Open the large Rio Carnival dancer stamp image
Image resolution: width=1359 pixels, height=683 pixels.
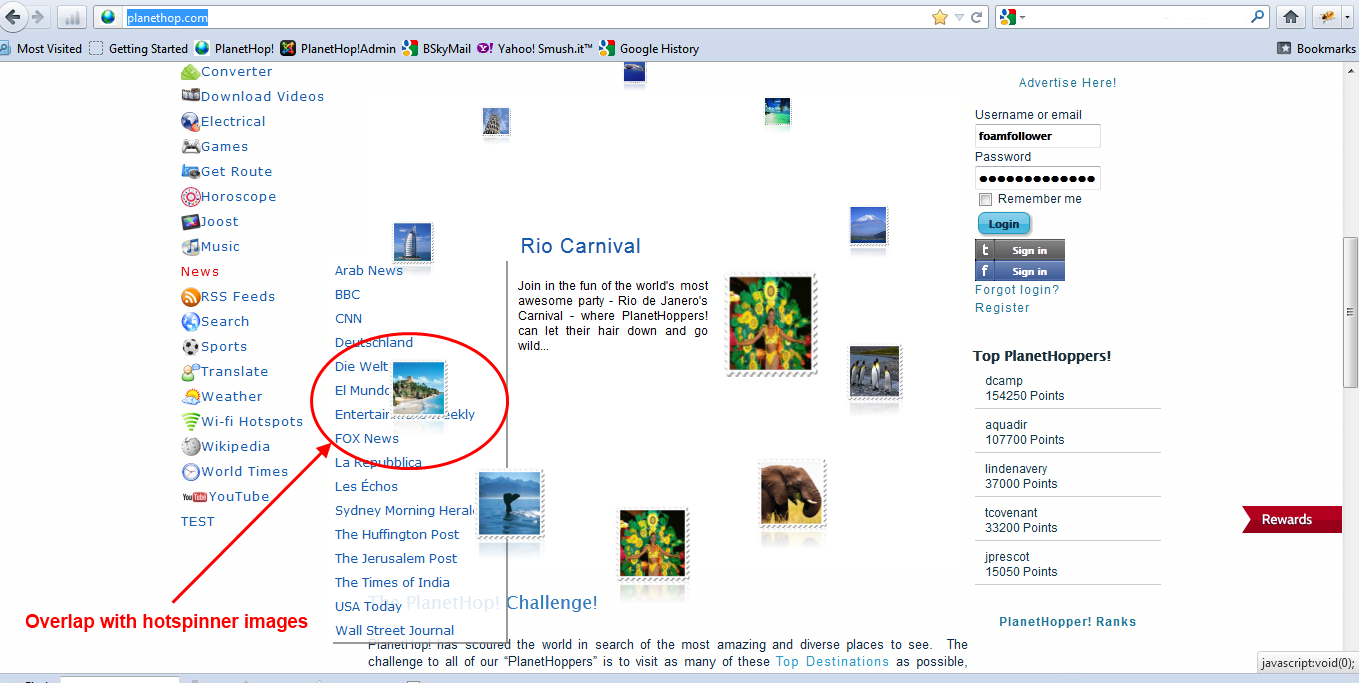pos(770,324)
